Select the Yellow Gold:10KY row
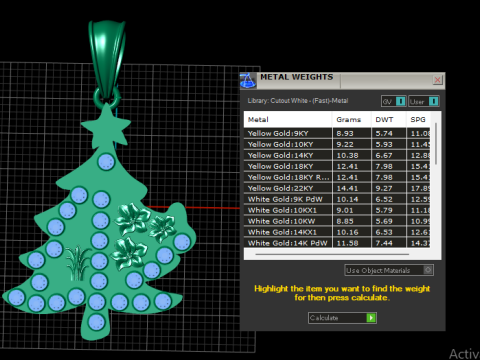 coord(337,144)
